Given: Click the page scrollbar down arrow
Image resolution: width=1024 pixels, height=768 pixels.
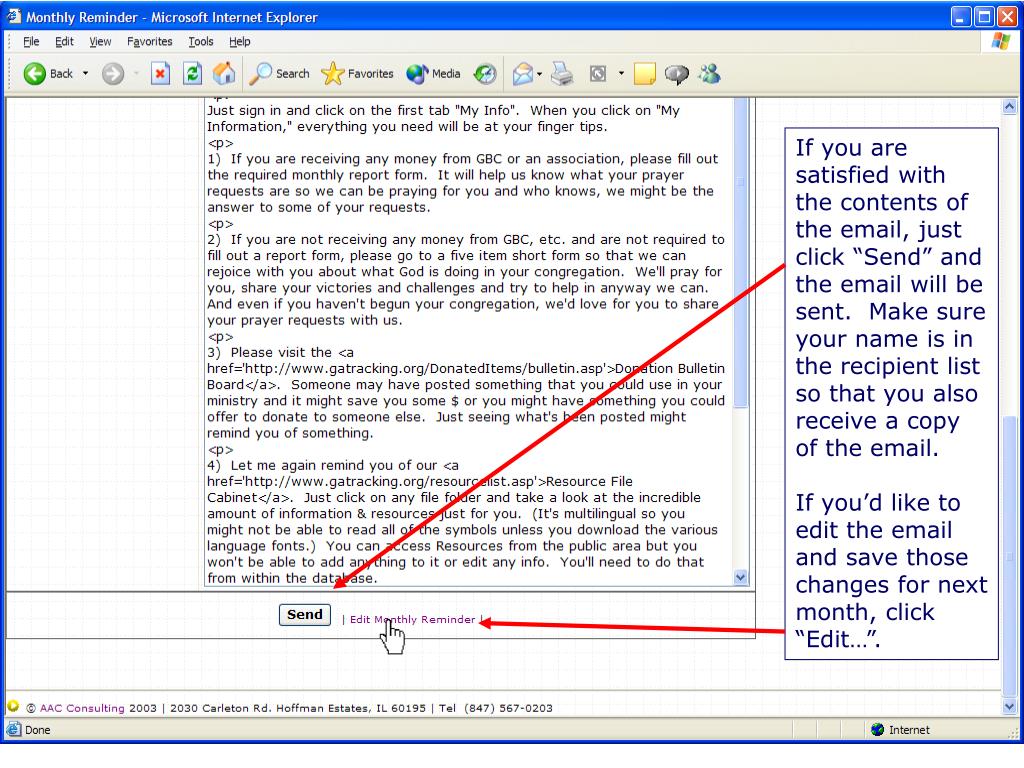Looking at the screenshot, I should click(1010, 706).
